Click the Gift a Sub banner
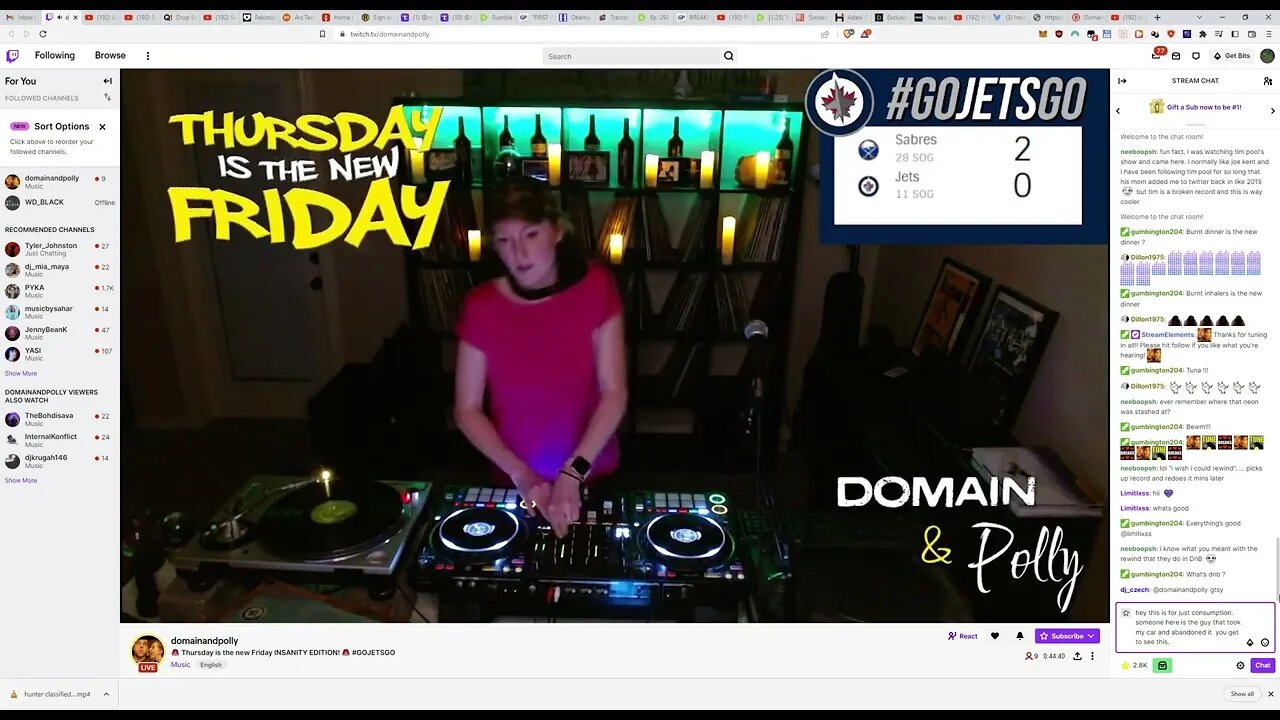Screen dimensions: 1280x720 [x=1195, y=107]
